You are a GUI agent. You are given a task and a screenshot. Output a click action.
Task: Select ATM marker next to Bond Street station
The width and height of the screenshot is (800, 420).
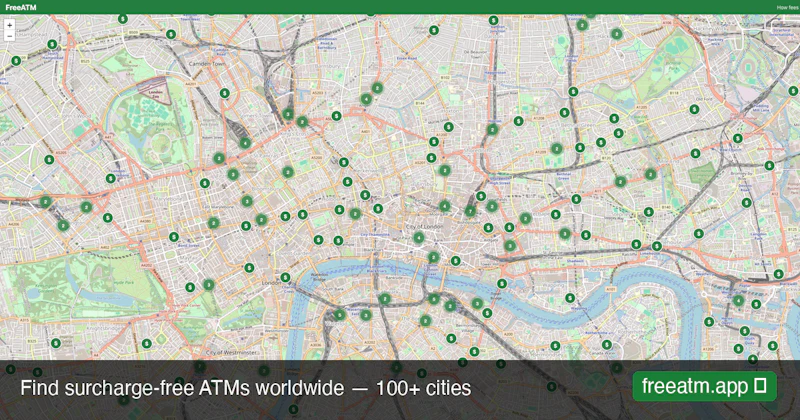click(174, 237)
